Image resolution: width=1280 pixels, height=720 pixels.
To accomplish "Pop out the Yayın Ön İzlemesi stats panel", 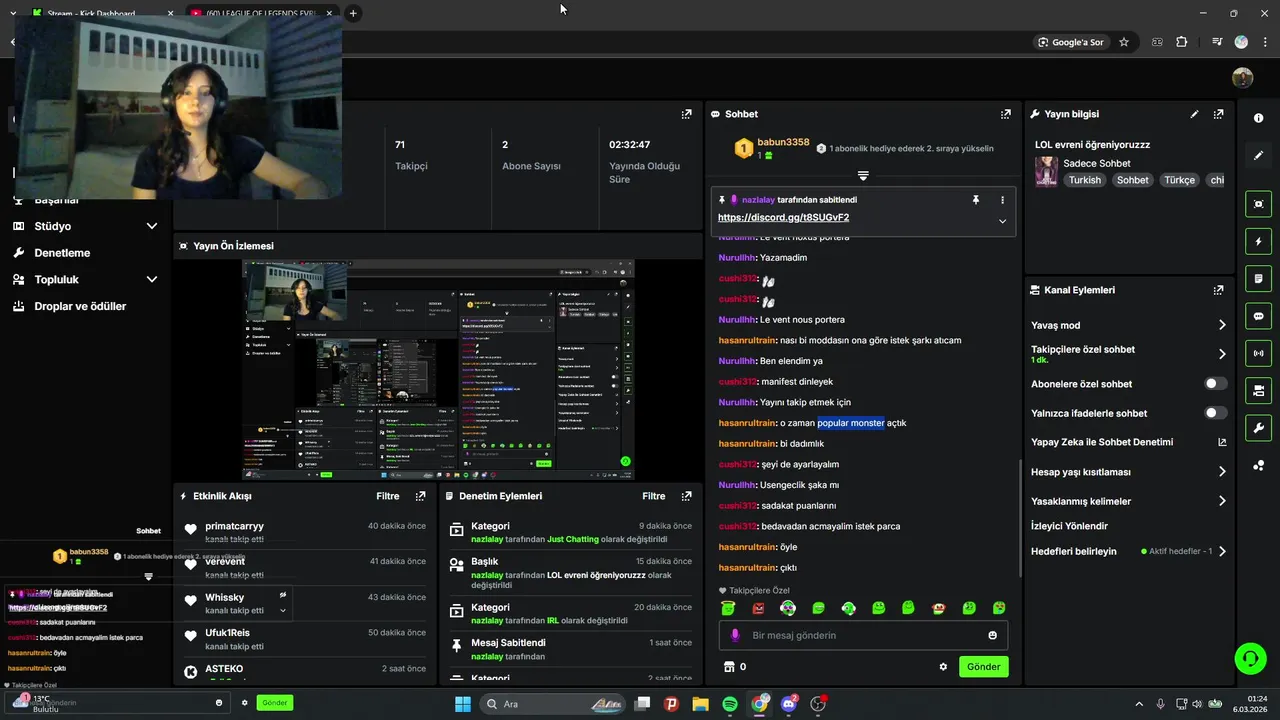I will pyautogui.click(x=686, y=114).
